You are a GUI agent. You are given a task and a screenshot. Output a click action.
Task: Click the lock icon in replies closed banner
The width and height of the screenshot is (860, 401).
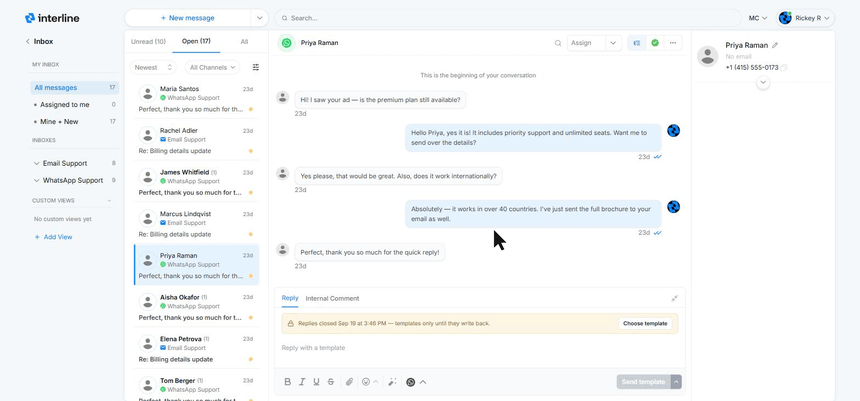(x=291, y=324)
